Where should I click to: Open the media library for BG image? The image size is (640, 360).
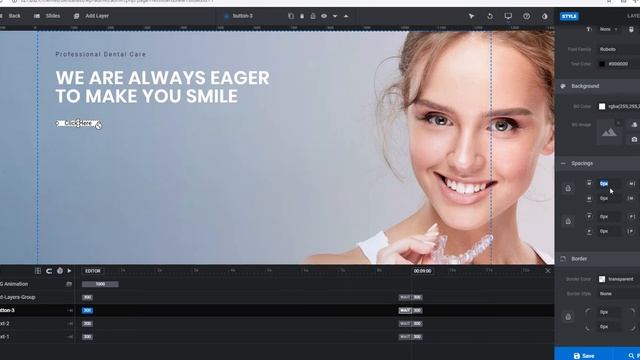tap(634, 125)
